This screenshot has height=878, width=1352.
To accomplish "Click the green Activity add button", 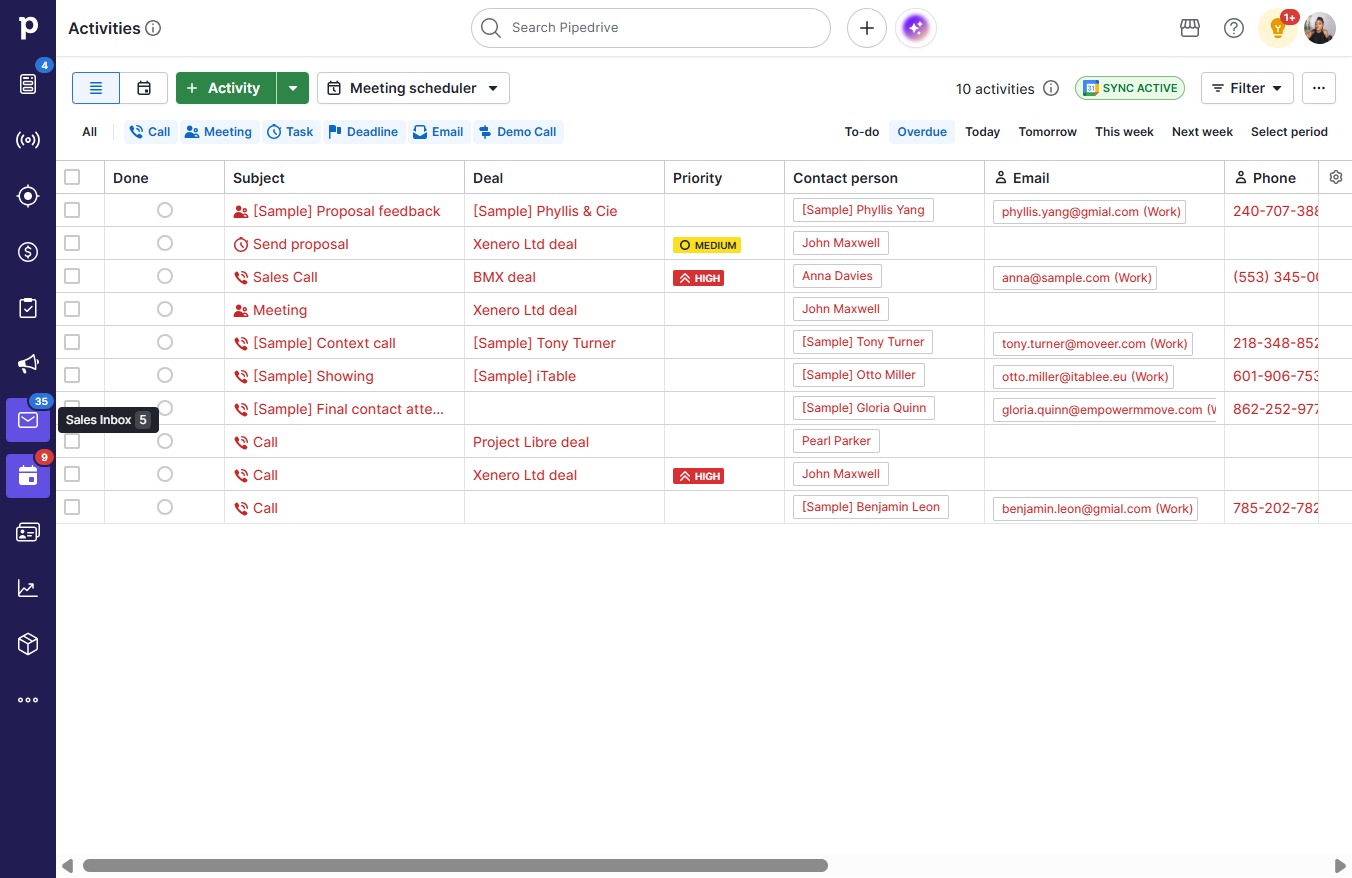I will tap(226, 88).
